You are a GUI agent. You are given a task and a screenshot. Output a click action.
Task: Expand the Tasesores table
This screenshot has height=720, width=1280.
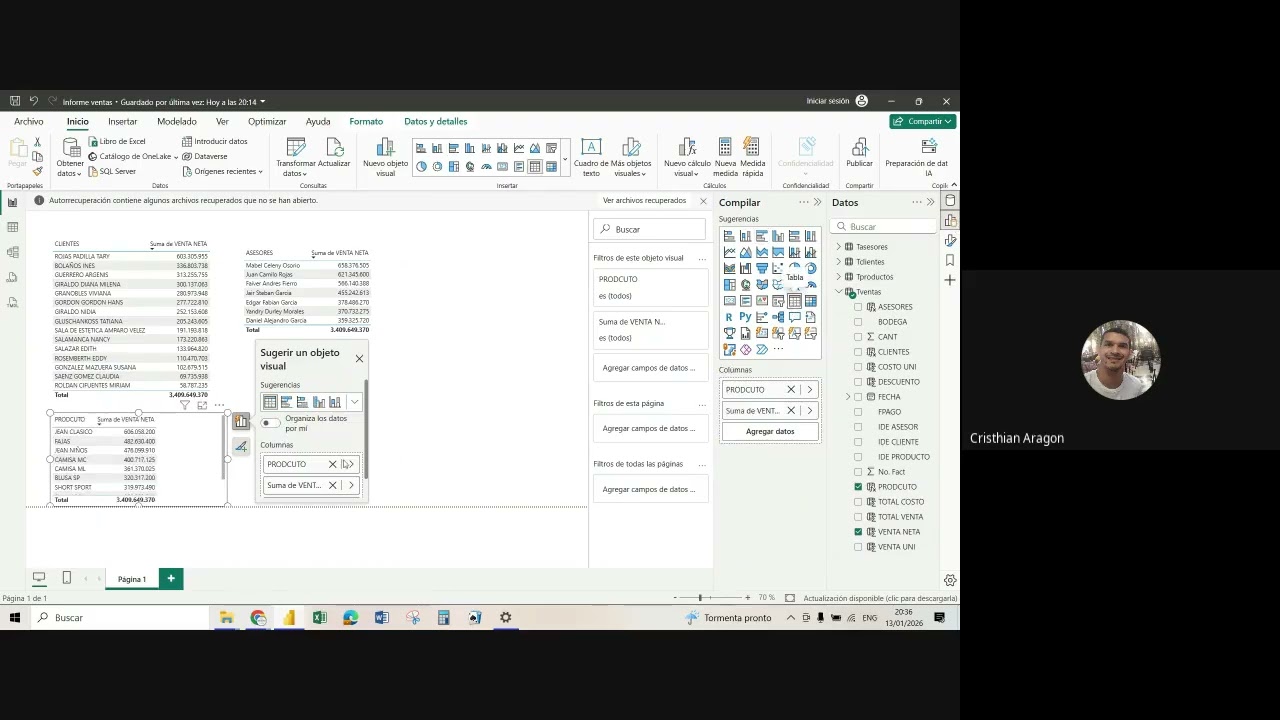tap(838, 247)
